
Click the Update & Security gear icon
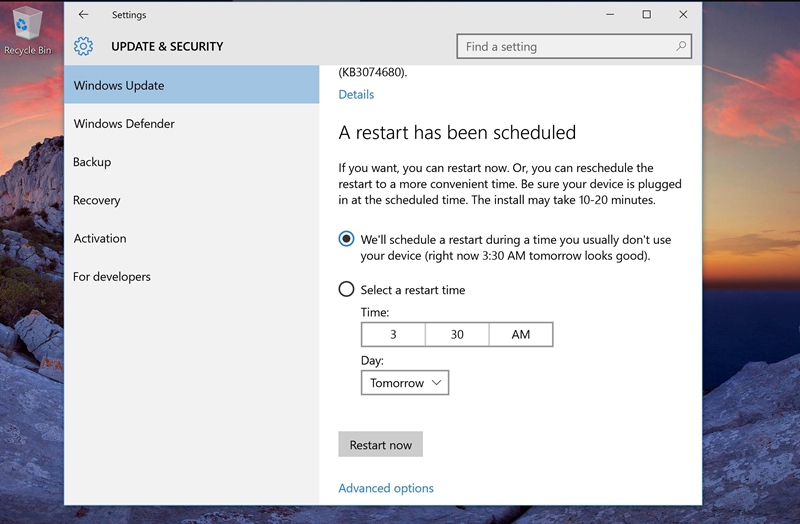(x=84, y=46)
